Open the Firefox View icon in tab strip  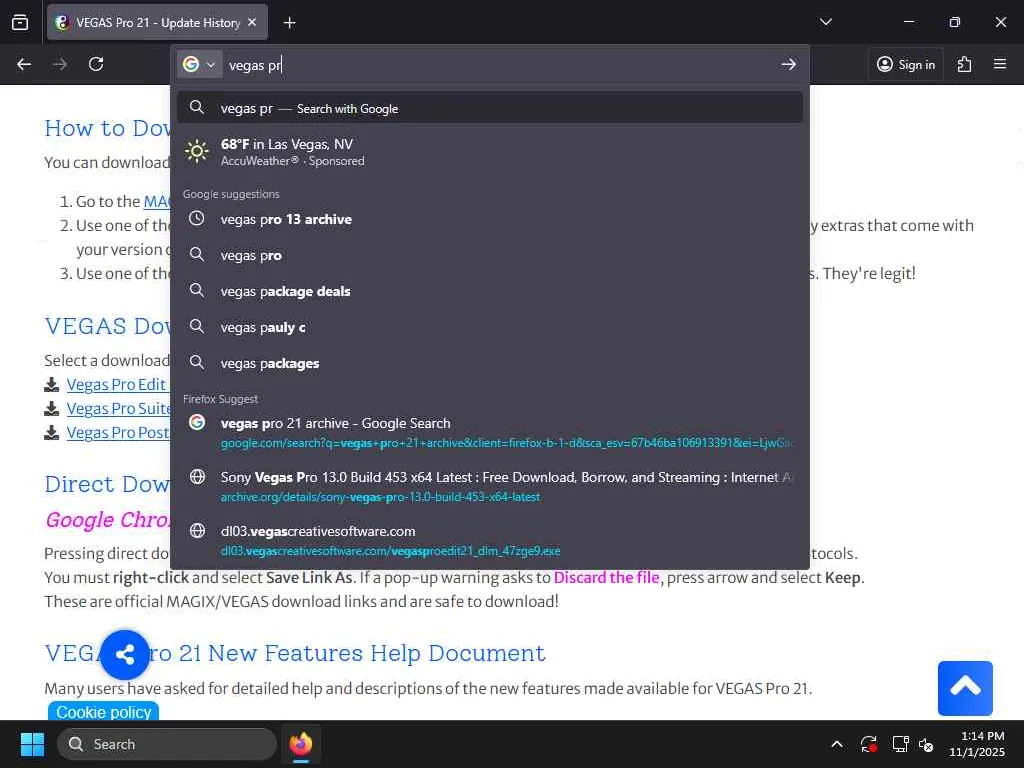pos(20,22)
